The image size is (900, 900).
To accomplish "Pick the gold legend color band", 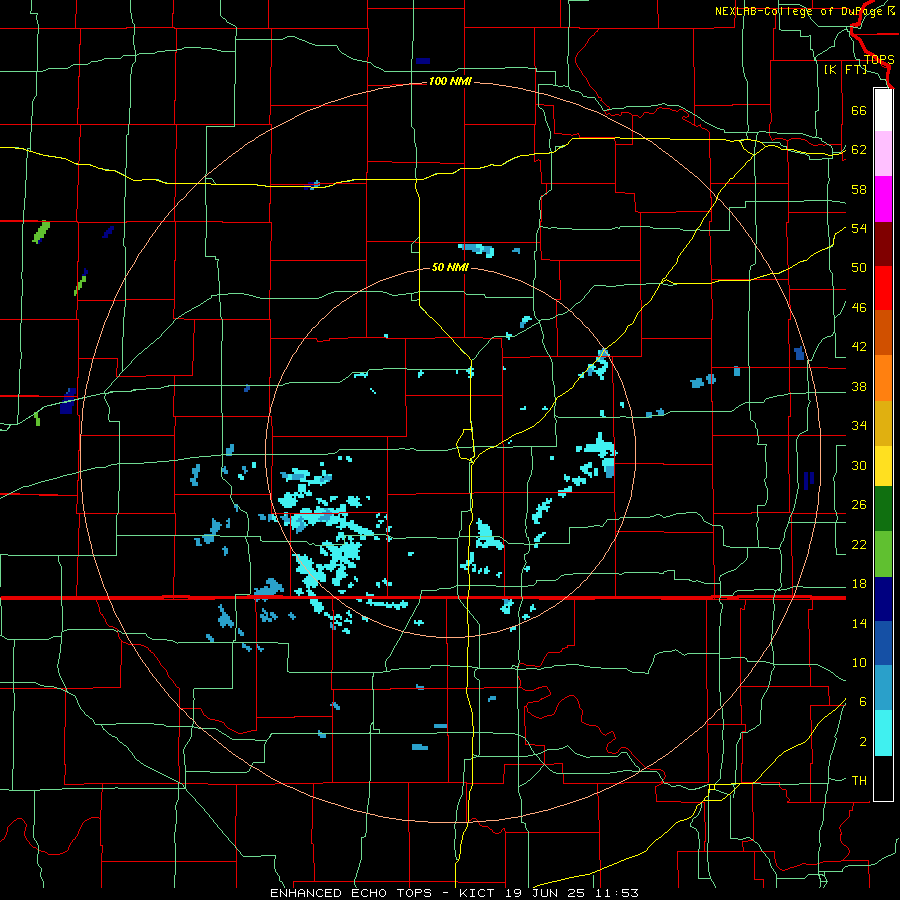I will pos(883,423).
